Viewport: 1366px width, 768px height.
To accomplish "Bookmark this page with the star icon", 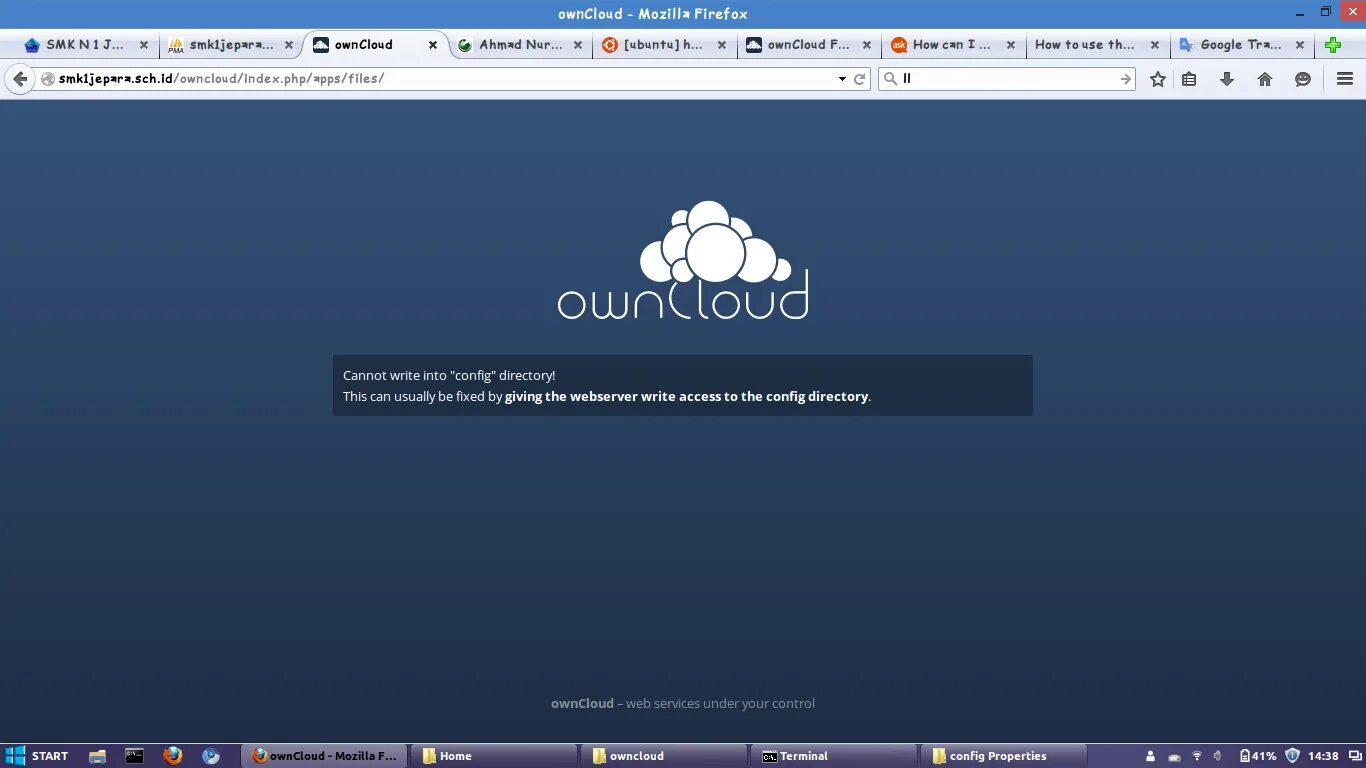I will pos(1158,79).
